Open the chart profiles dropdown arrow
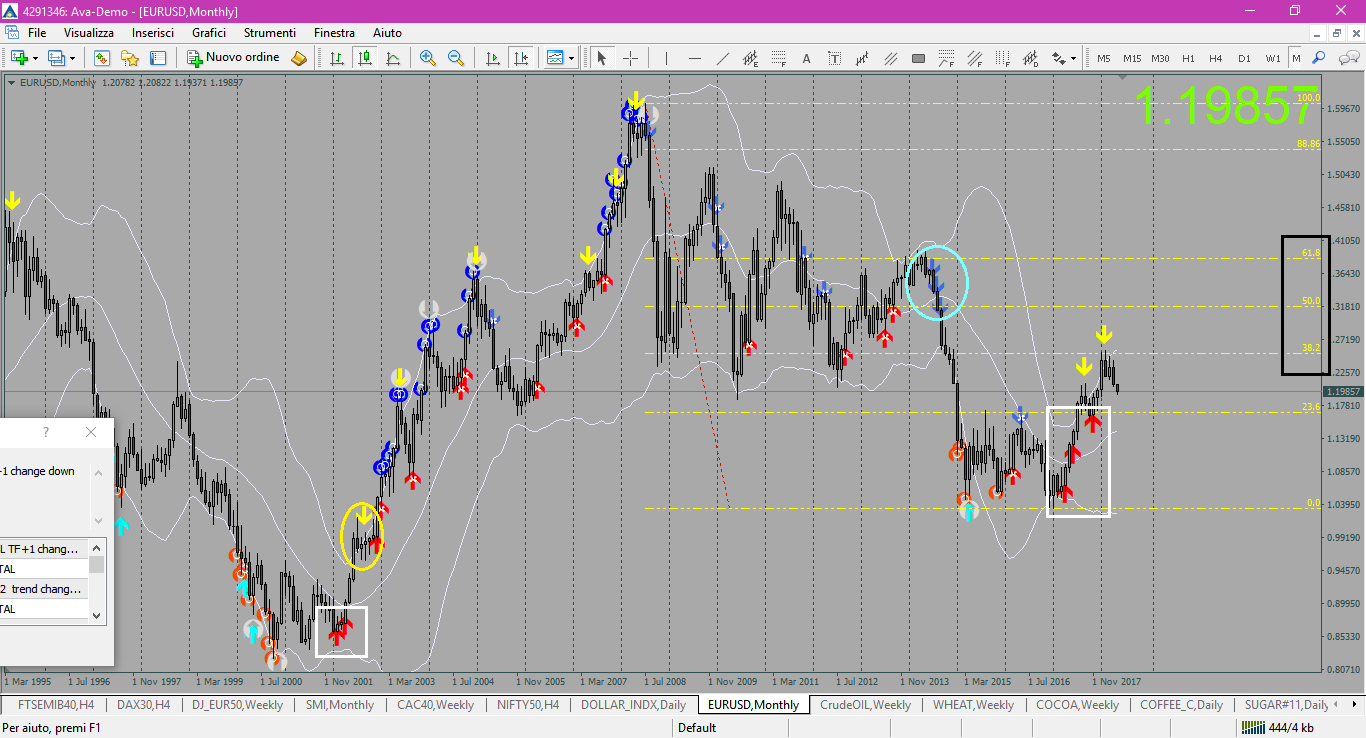Image resolution: width=1366 pixels, height=738 pixels. tap(72, 58)
